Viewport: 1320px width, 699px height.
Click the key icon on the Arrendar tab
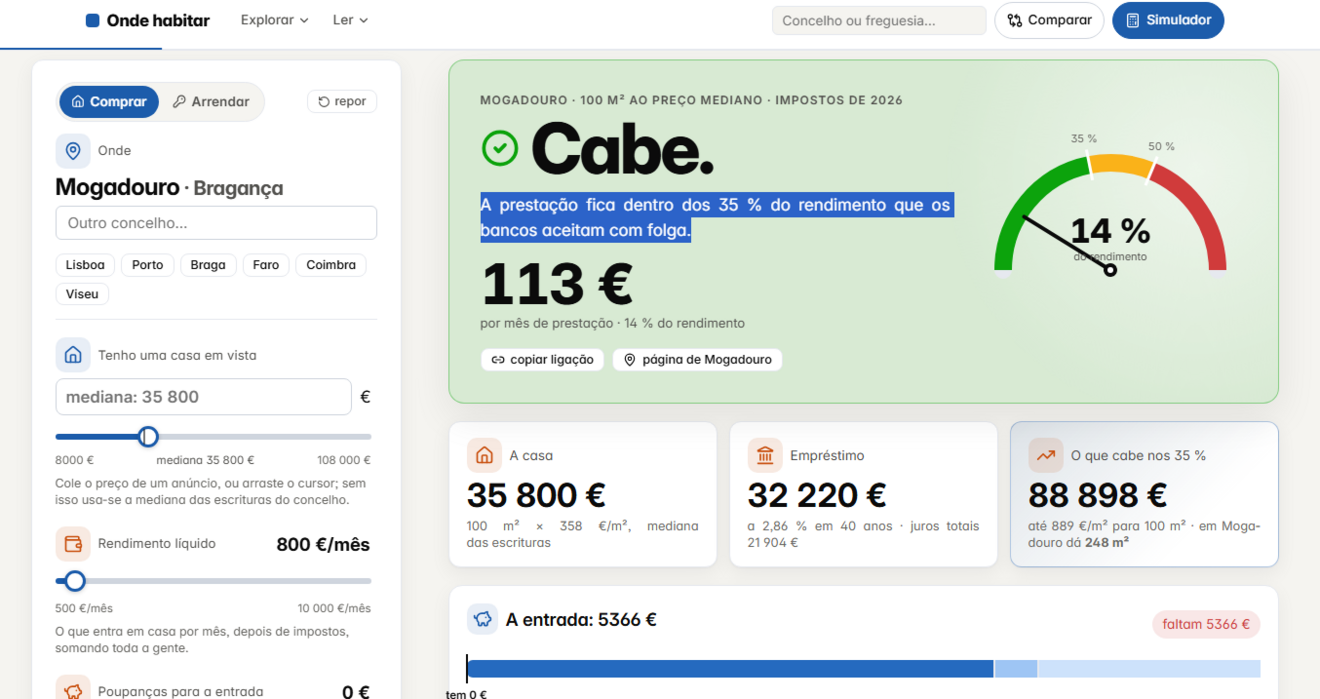coord(179,102)
